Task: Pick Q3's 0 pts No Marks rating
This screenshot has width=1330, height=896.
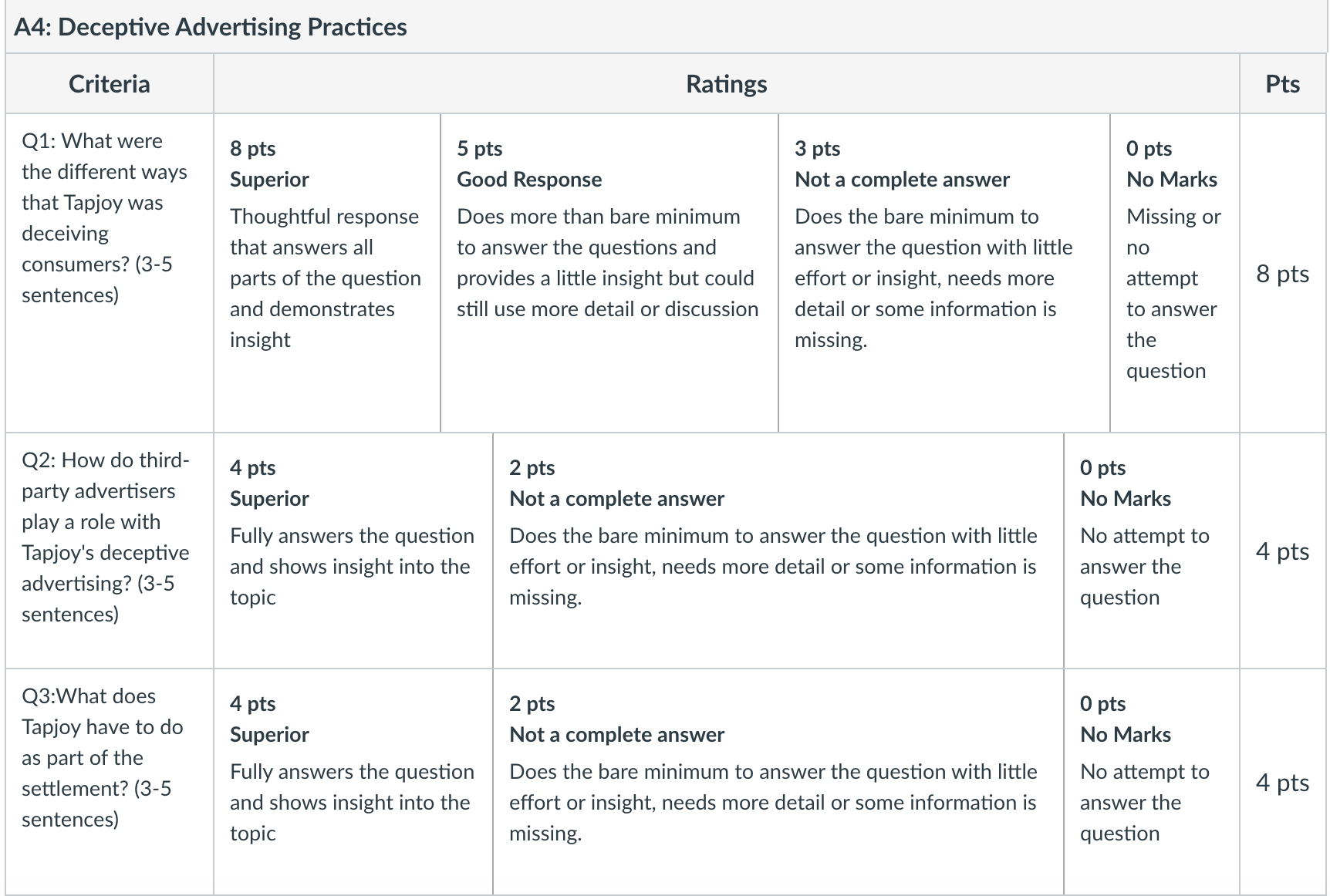Action: click(x=1152, y=782)
